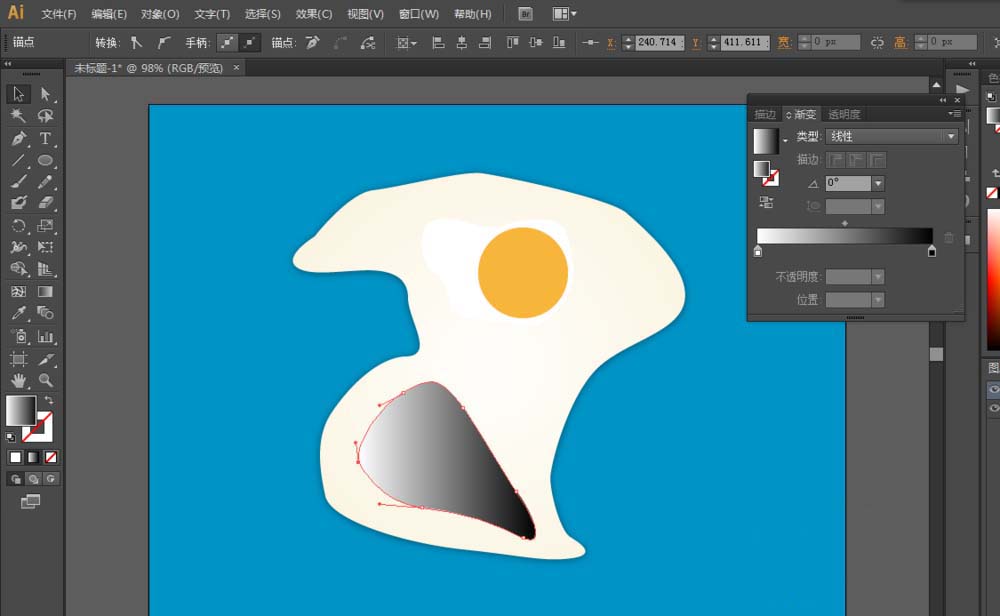Switch to the 透明度 tab
The width and height of the screenshot is (1000, 616).
[844, 115]
